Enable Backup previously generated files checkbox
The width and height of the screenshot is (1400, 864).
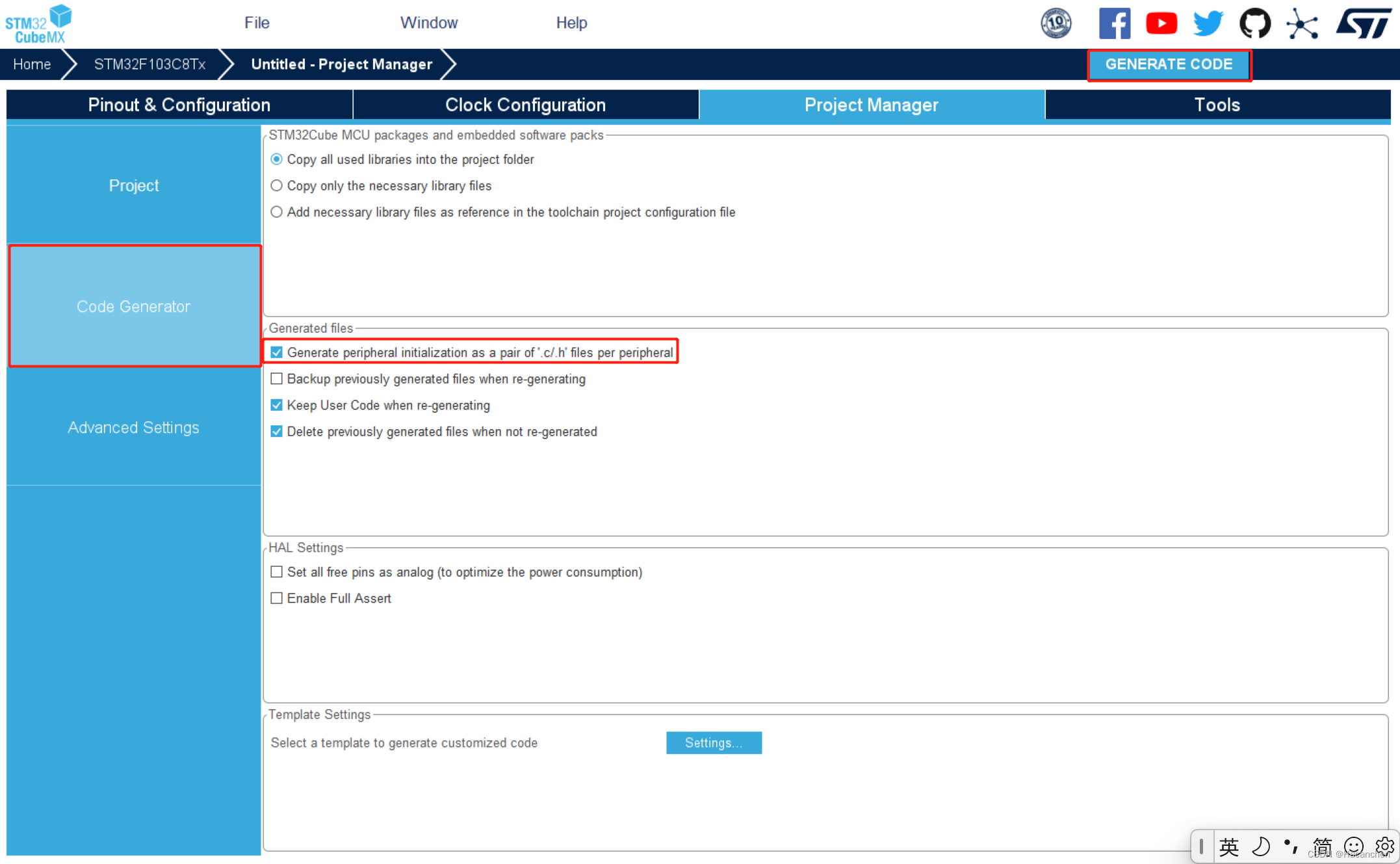(x=277, y=379)
